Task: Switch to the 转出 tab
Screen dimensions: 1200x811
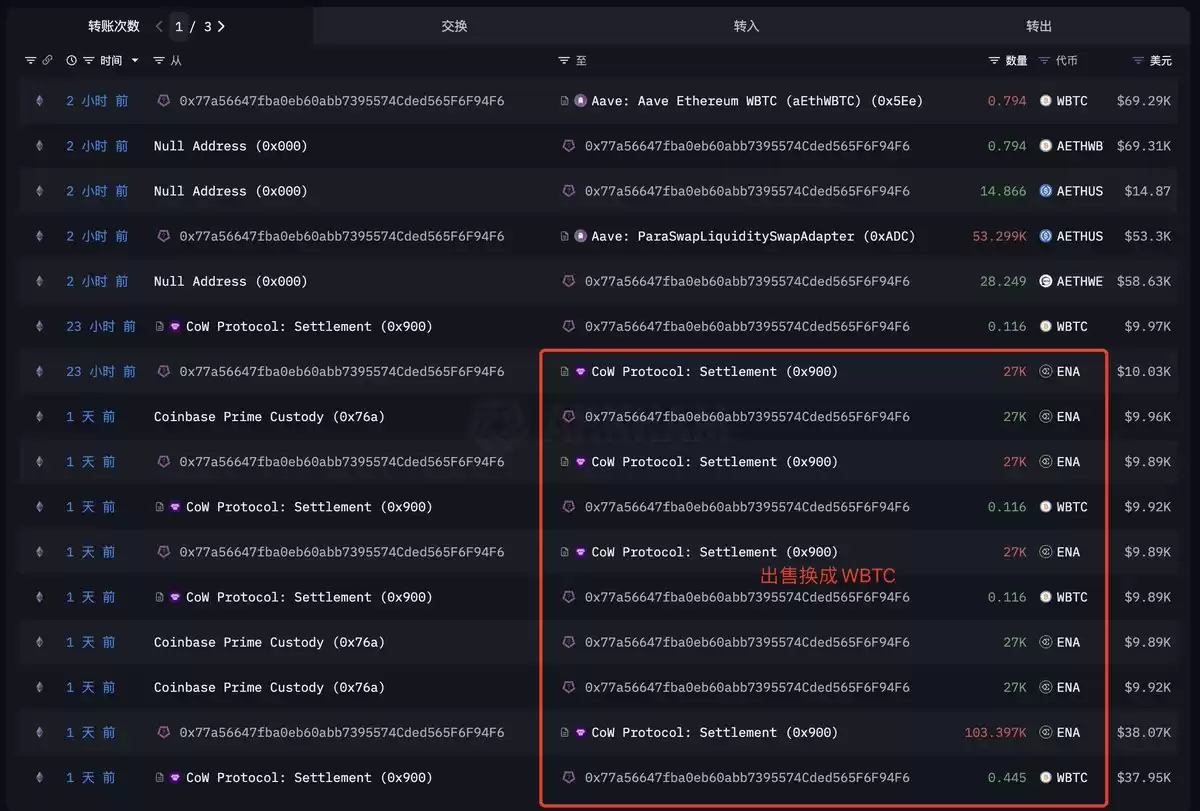Action: click(x=1039, y=26)
